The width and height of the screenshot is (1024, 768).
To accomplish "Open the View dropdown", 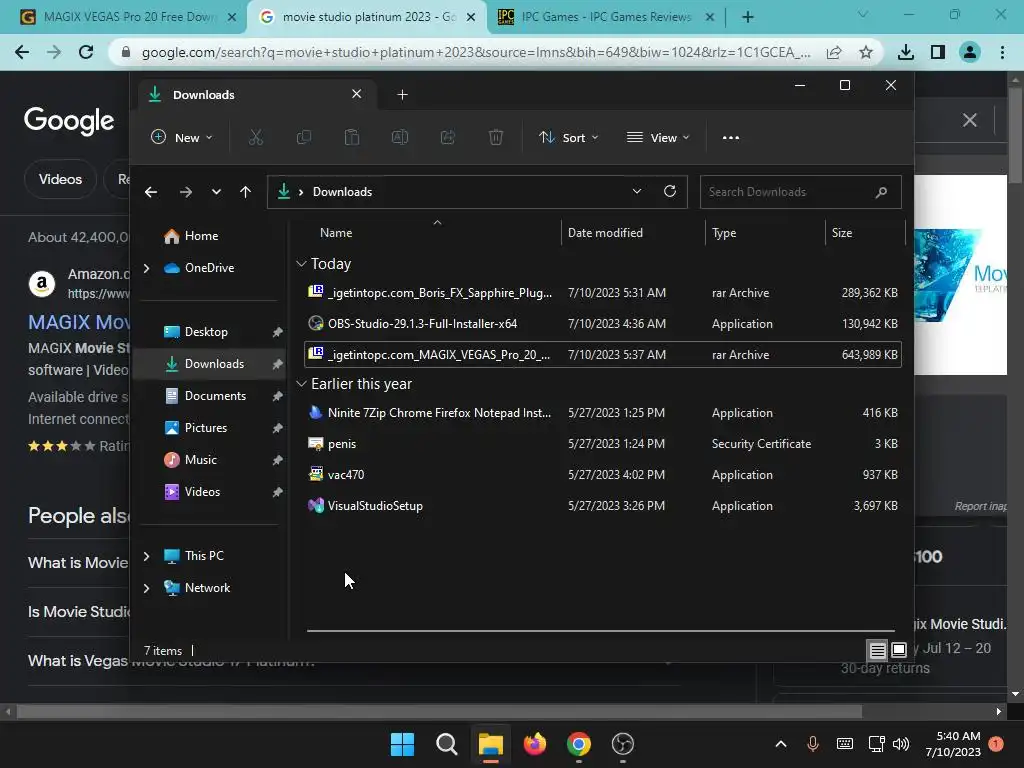I will point(658,138).
